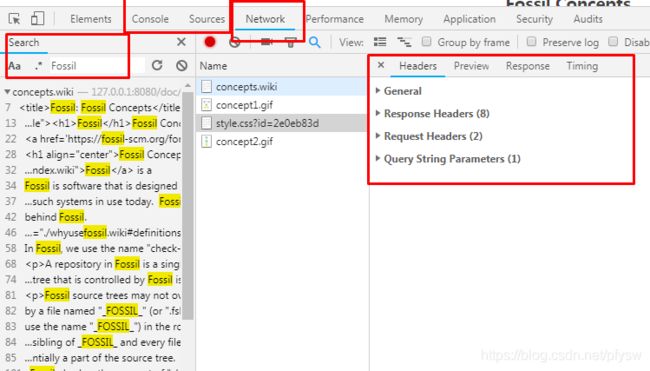Toggle the device toolbar icon
Image resolution: width=650 pixels, height=371 pixels.
click(x=37, y=19)
